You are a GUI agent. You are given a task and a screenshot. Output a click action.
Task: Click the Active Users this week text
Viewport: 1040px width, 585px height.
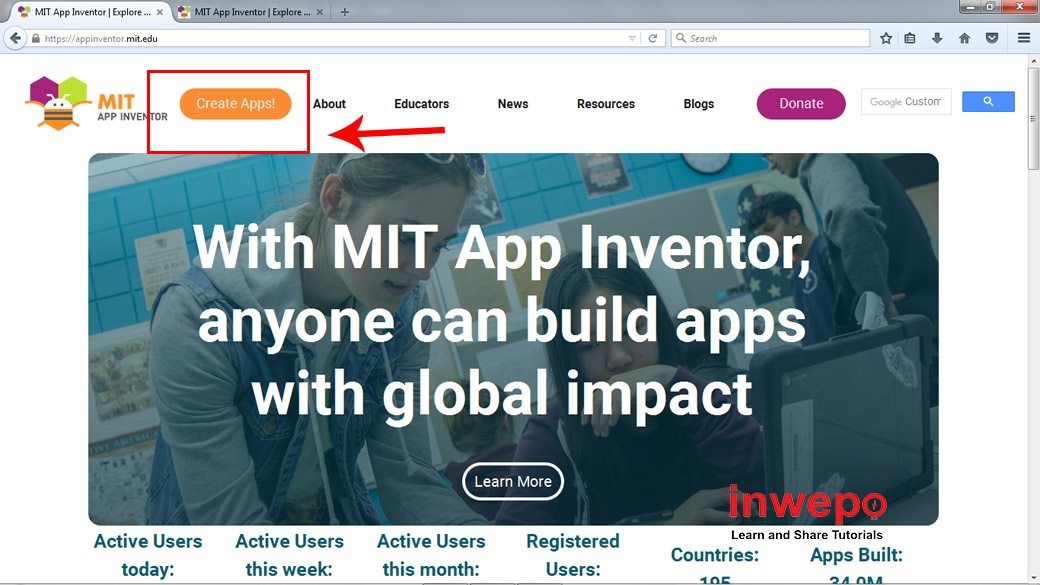pyautogui.click(x=289, y=555)
